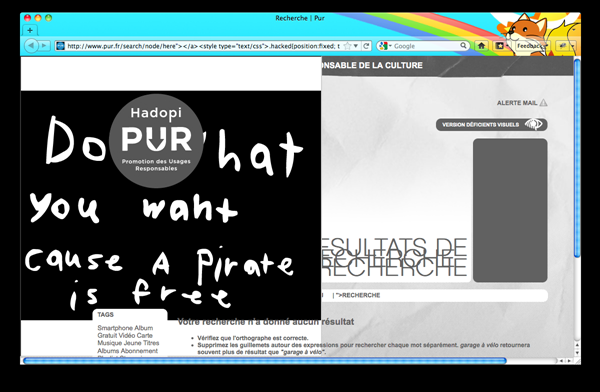The image size is (600, 392).
Task: Reload the current page
Action: click(366, 46)
